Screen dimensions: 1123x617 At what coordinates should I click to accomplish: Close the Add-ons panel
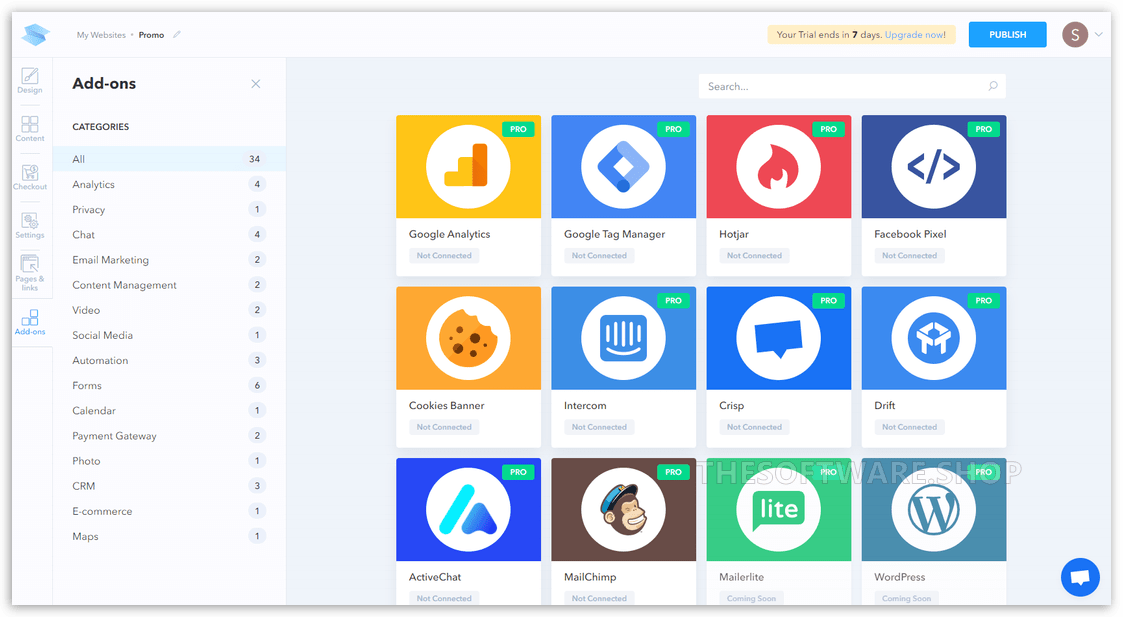(256, 84)
